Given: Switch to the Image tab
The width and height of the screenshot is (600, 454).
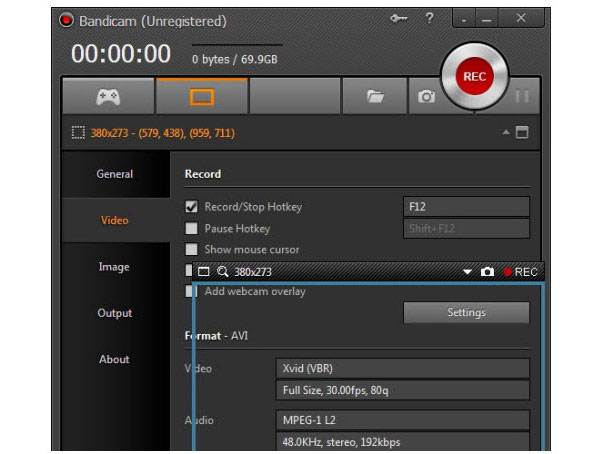Looking at the screenshot, I should [x=115, y=267].
